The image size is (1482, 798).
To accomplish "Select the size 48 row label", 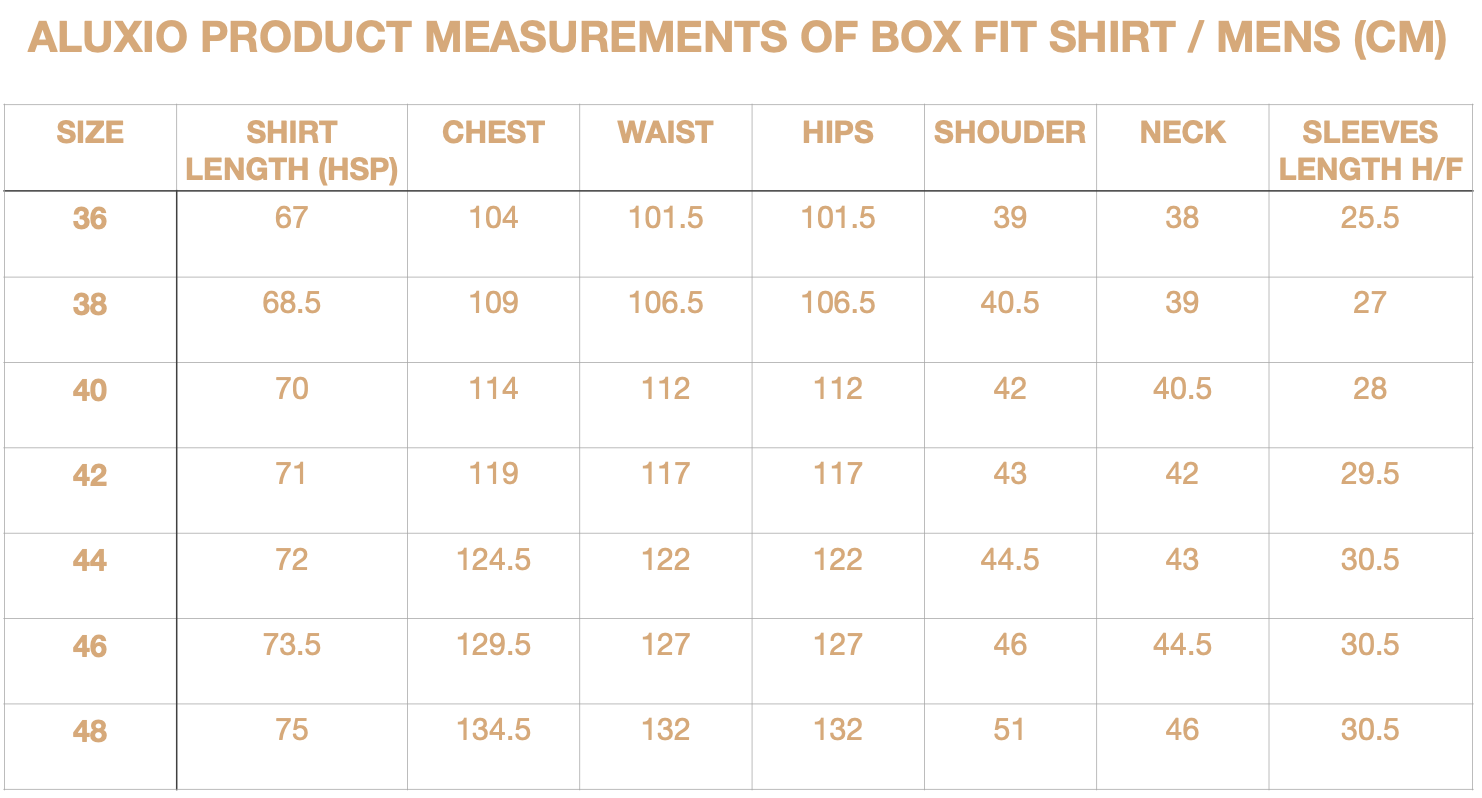I will click(x=90, y=732).
